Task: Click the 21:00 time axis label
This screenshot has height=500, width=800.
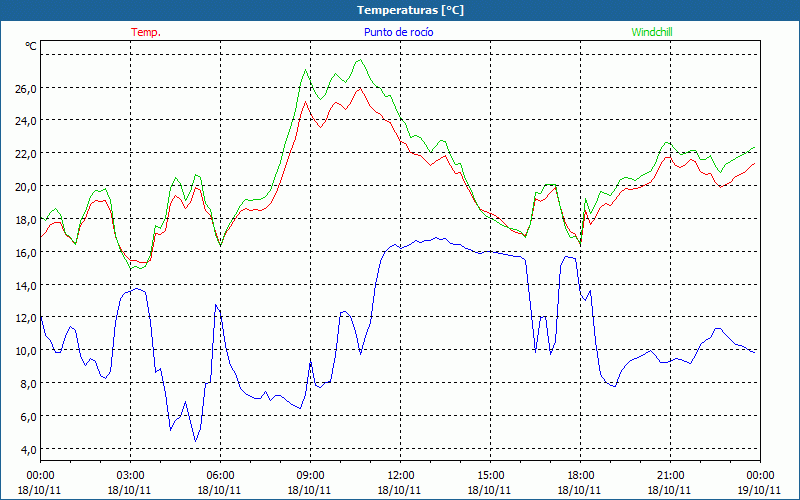Action: pos(670,476)
